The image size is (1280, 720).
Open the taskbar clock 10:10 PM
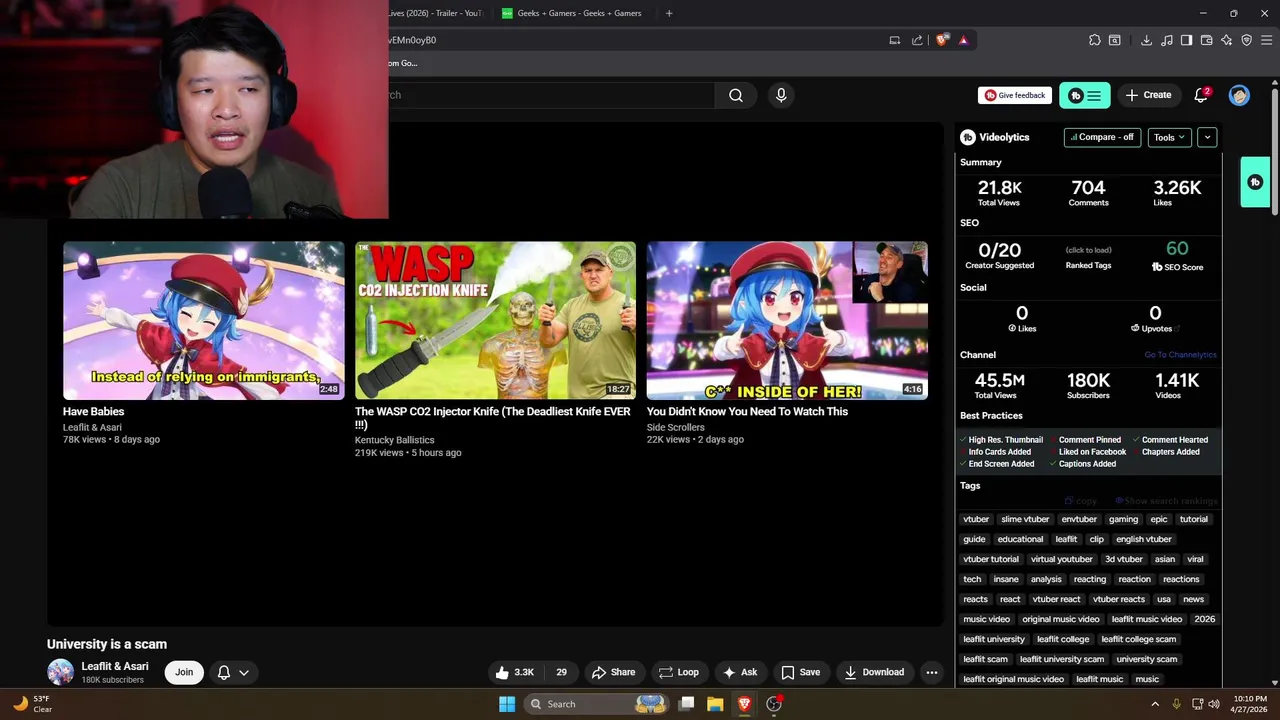pyautogui.click(x=1250, y=704)
